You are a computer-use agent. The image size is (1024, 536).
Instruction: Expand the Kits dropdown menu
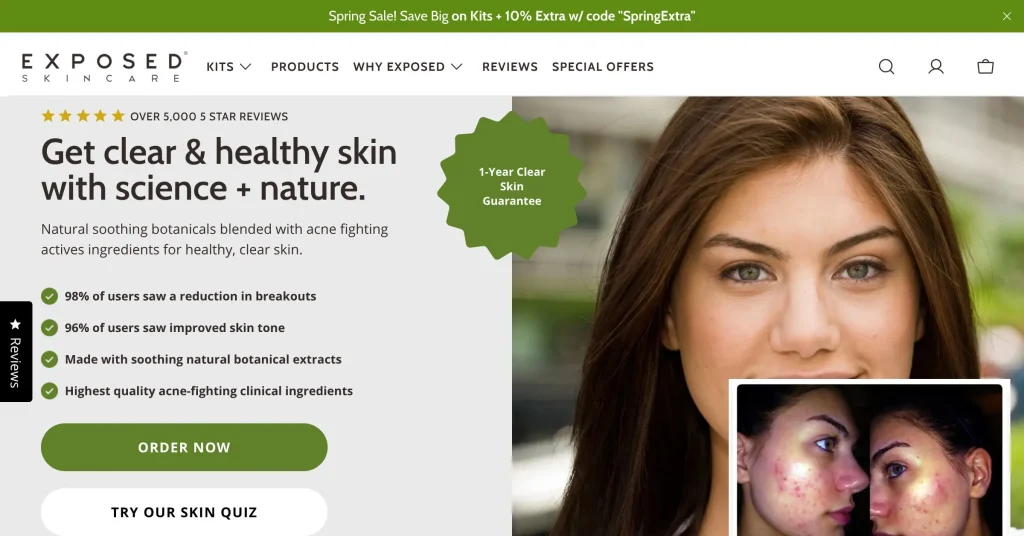tap(229, 67)
